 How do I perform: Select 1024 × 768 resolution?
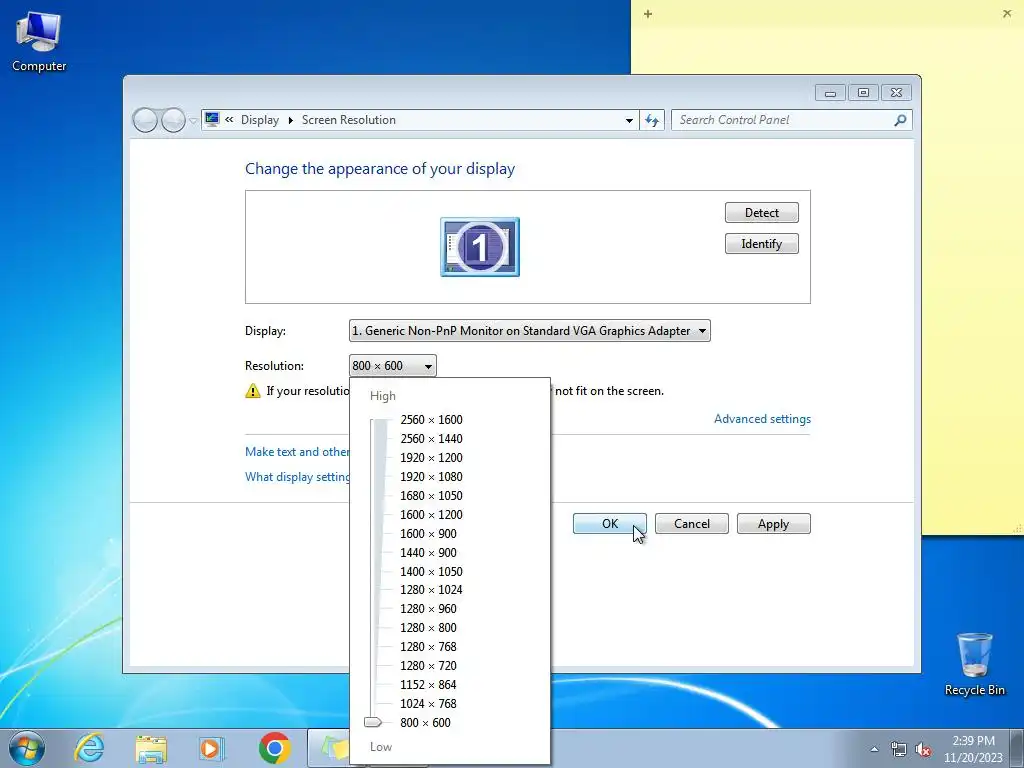(428, 703)
